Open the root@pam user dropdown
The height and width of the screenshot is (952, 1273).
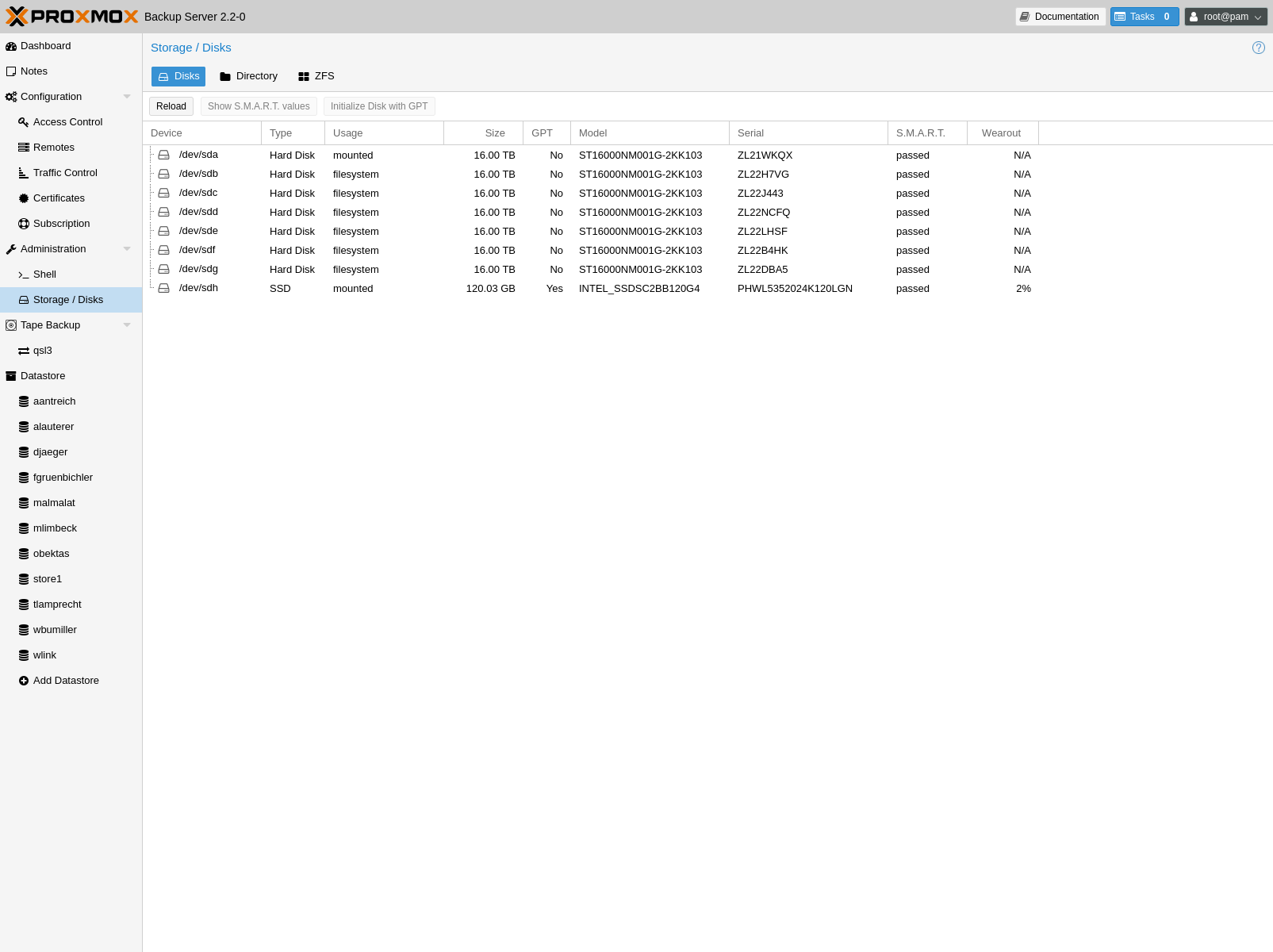[1225, 17]
